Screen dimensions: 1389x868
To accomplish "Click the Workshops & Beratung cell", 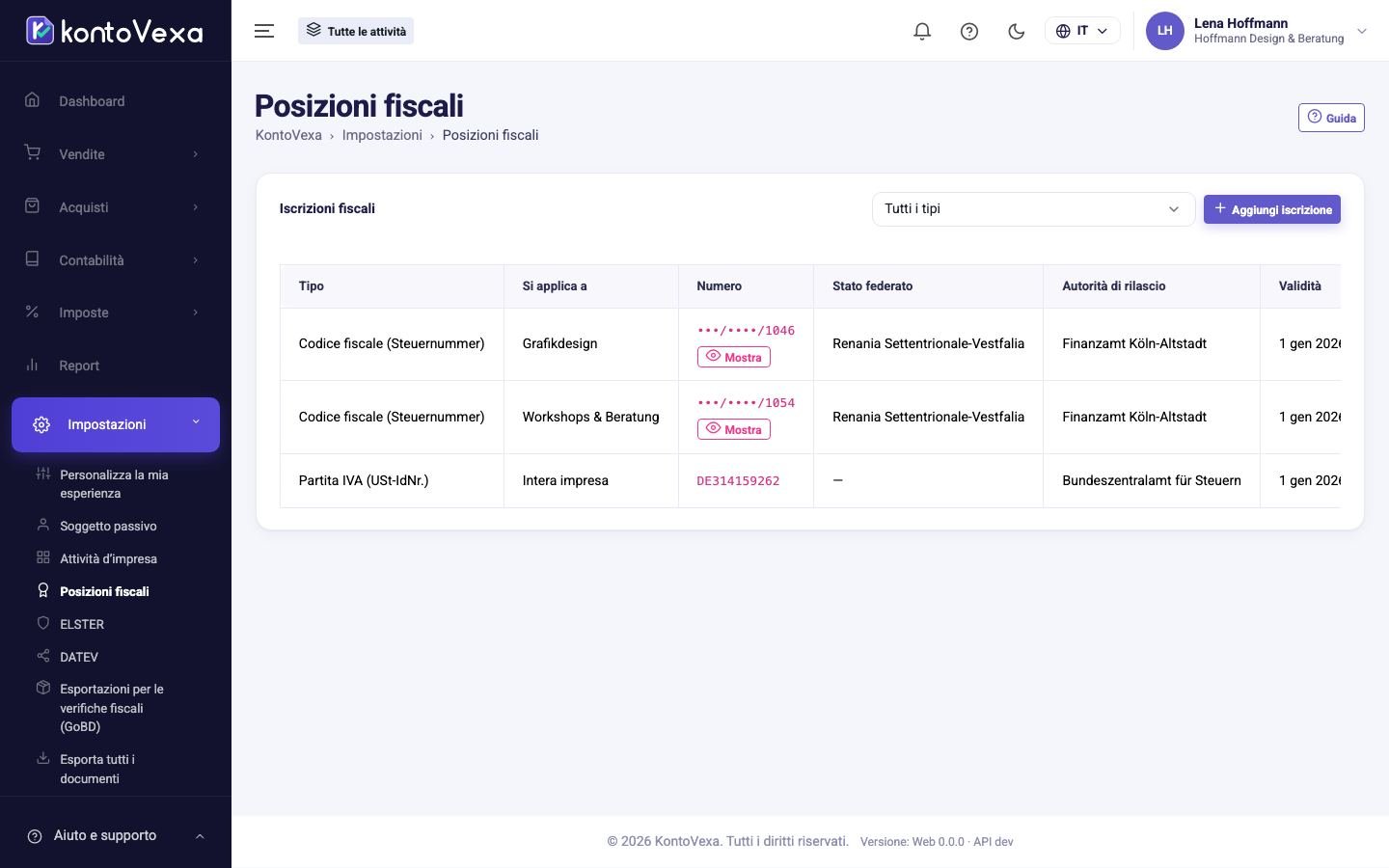I will click(x=591, y=418).
